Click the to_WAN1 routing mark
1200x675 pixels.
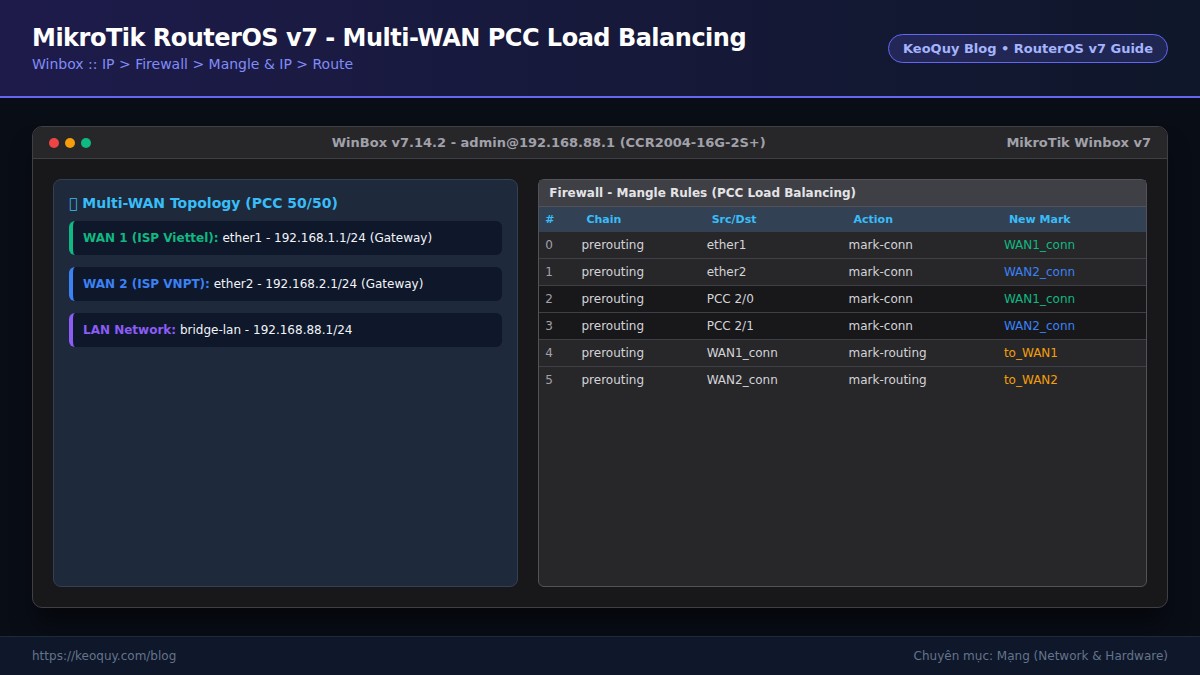1030,353
